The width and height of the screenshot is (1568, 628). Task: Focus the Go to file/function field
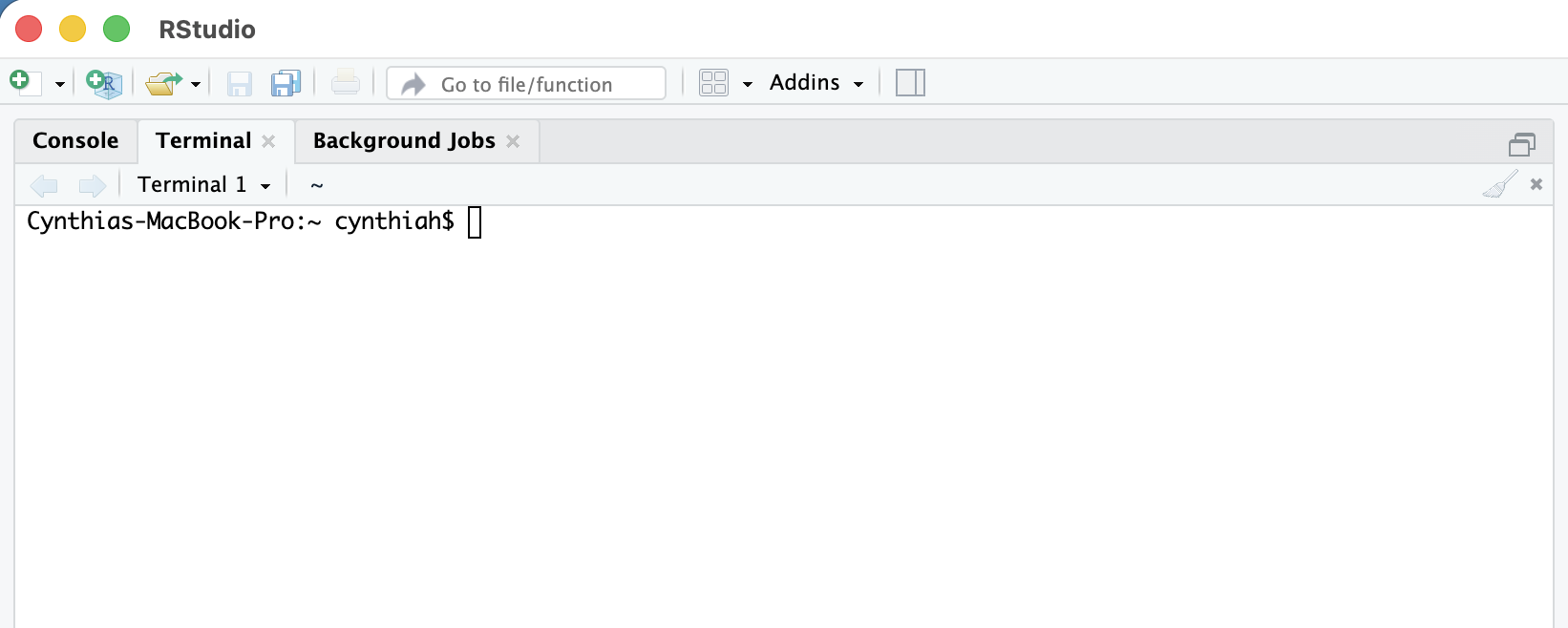[526, 84]
